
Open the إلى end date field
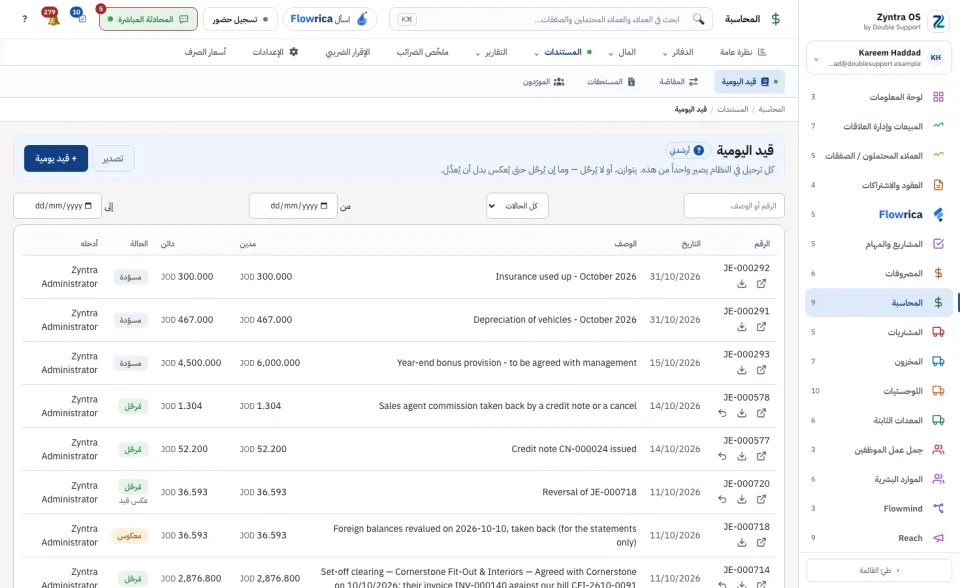click(58, 206)
